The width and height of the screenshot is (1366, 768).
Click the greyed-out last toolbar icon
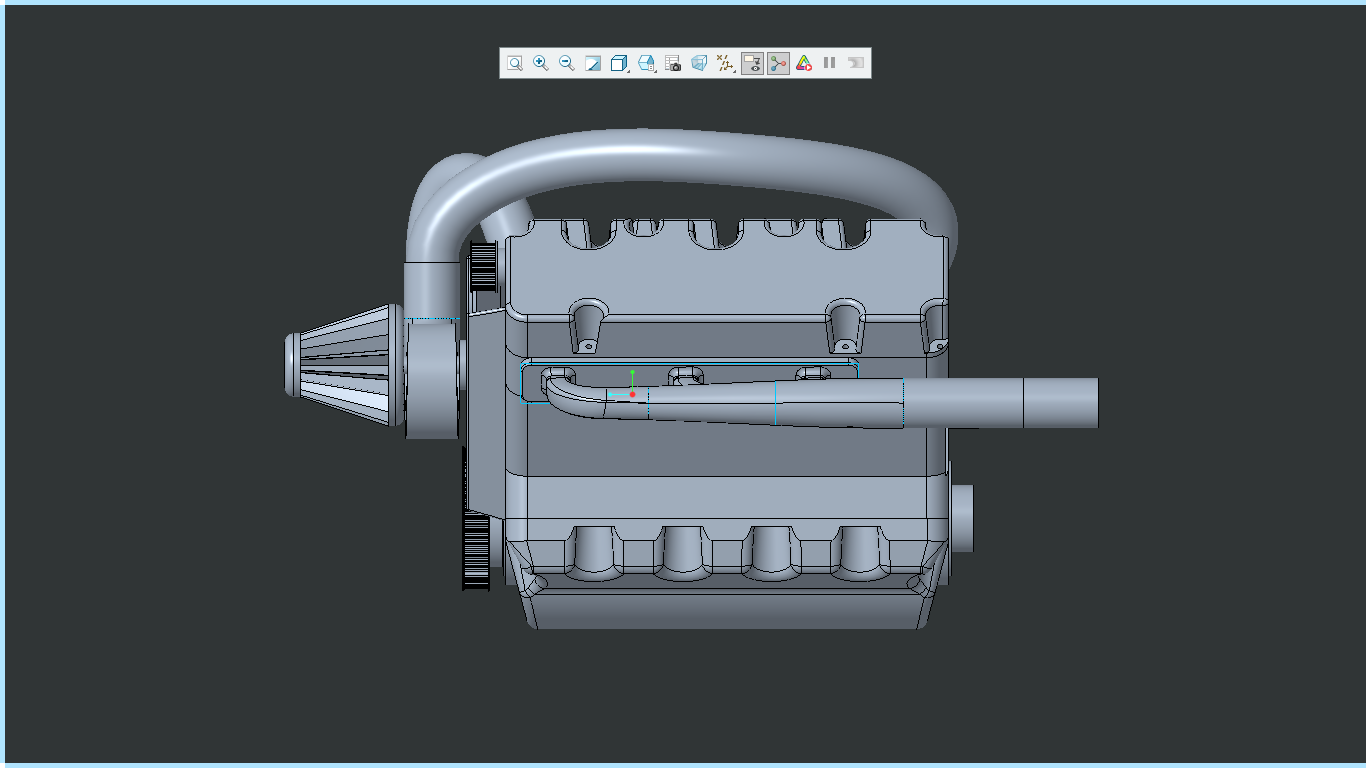click(x=856, y=63)
